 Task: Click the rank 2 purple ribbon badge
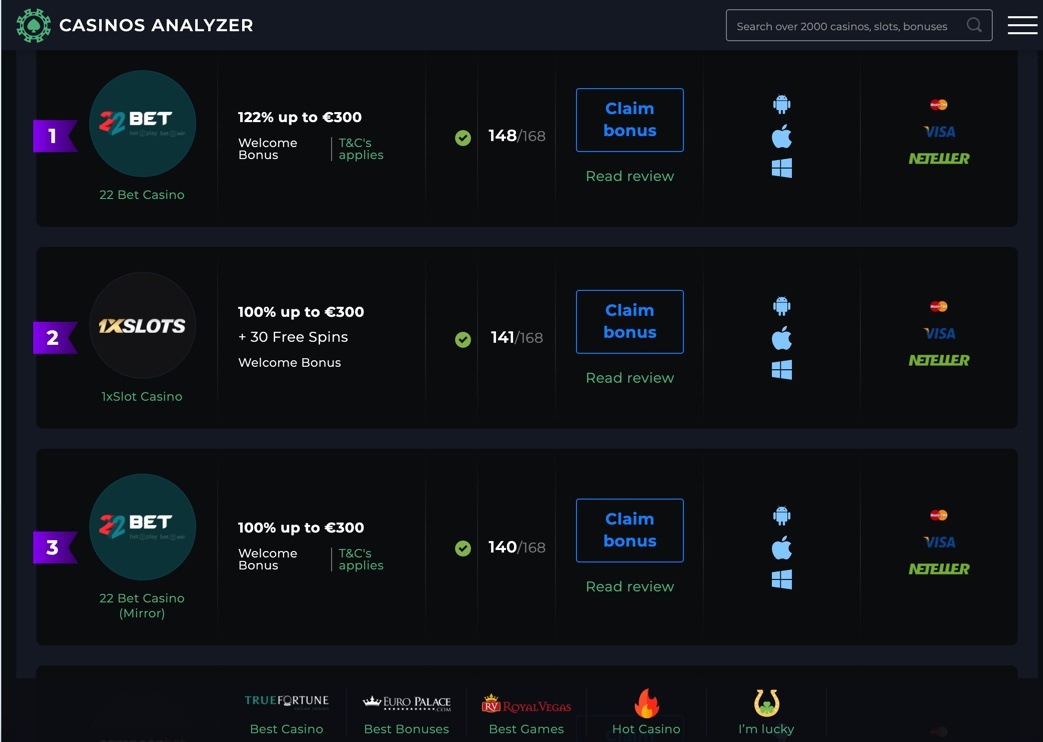point(55,337)
